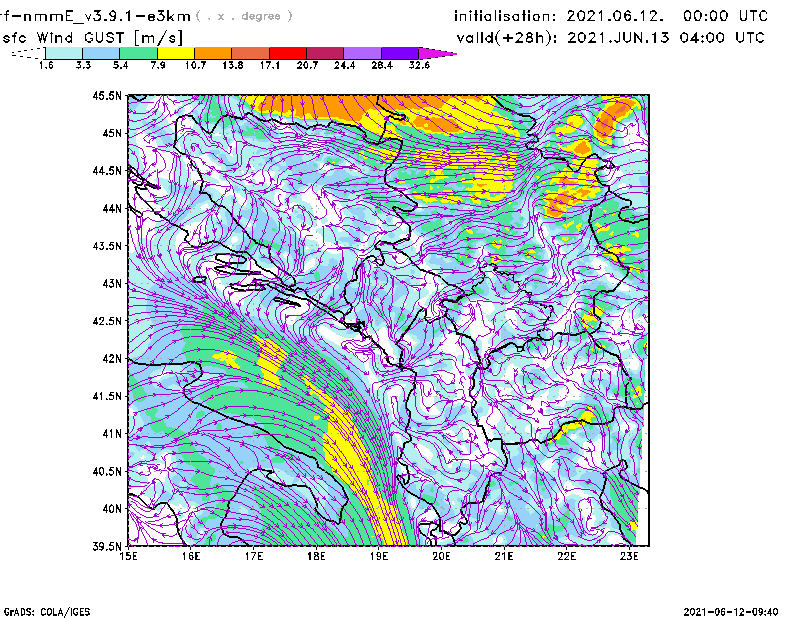The height and width of the screenshot is (618, 800).
Task: Click the magenta arrow end of the legend
Action: pos(437,53)
